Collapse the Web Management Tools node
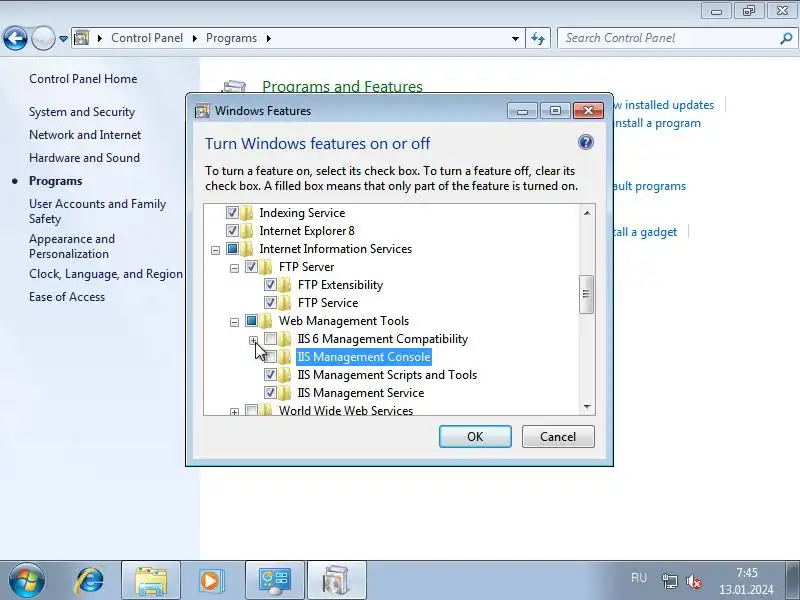Screen dimensions: 800x600 coord(234,322)
